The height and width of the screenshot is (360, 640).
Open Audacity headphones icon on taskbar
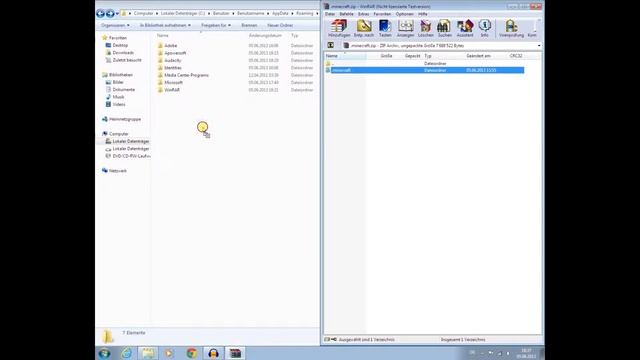(x=213, y=353)
